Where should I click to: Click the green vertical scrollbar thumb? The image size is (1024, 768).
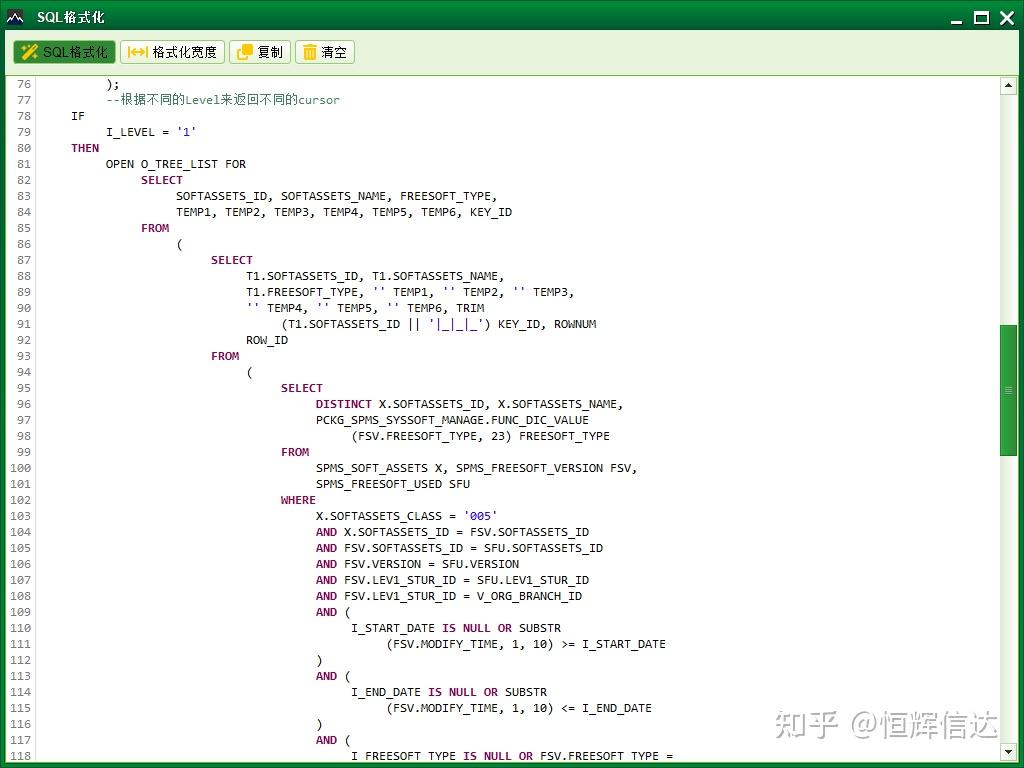[x=1008, y=390]
